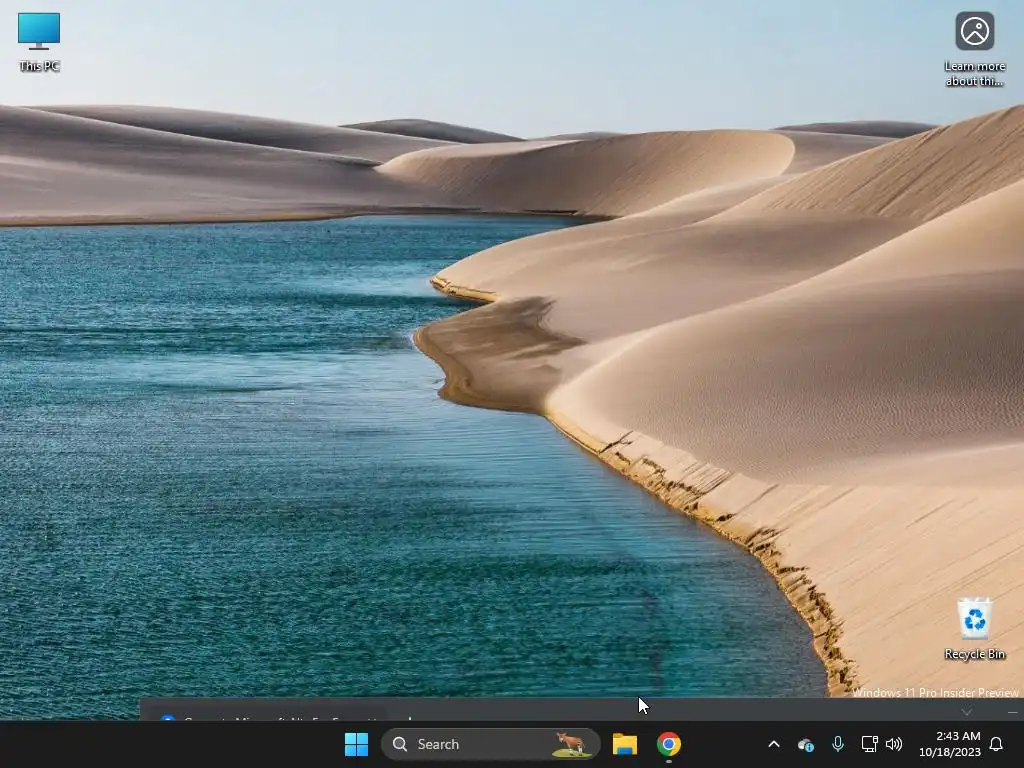1024x768 pixels.
Task: Expand the hidden tray icons chevron
Action: coord(774,744)
